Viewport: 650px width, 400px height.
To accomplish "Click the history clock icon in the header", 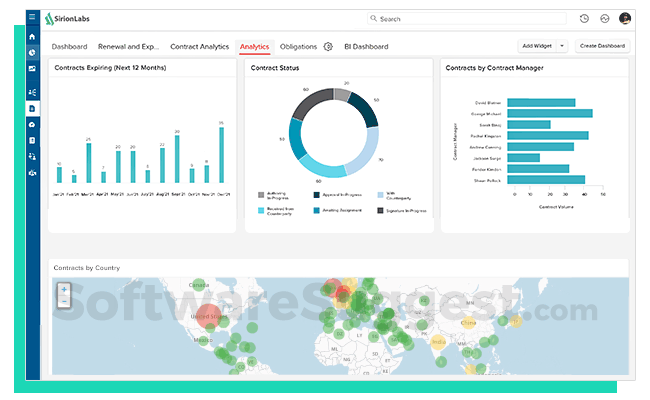I will click(584, 18).
